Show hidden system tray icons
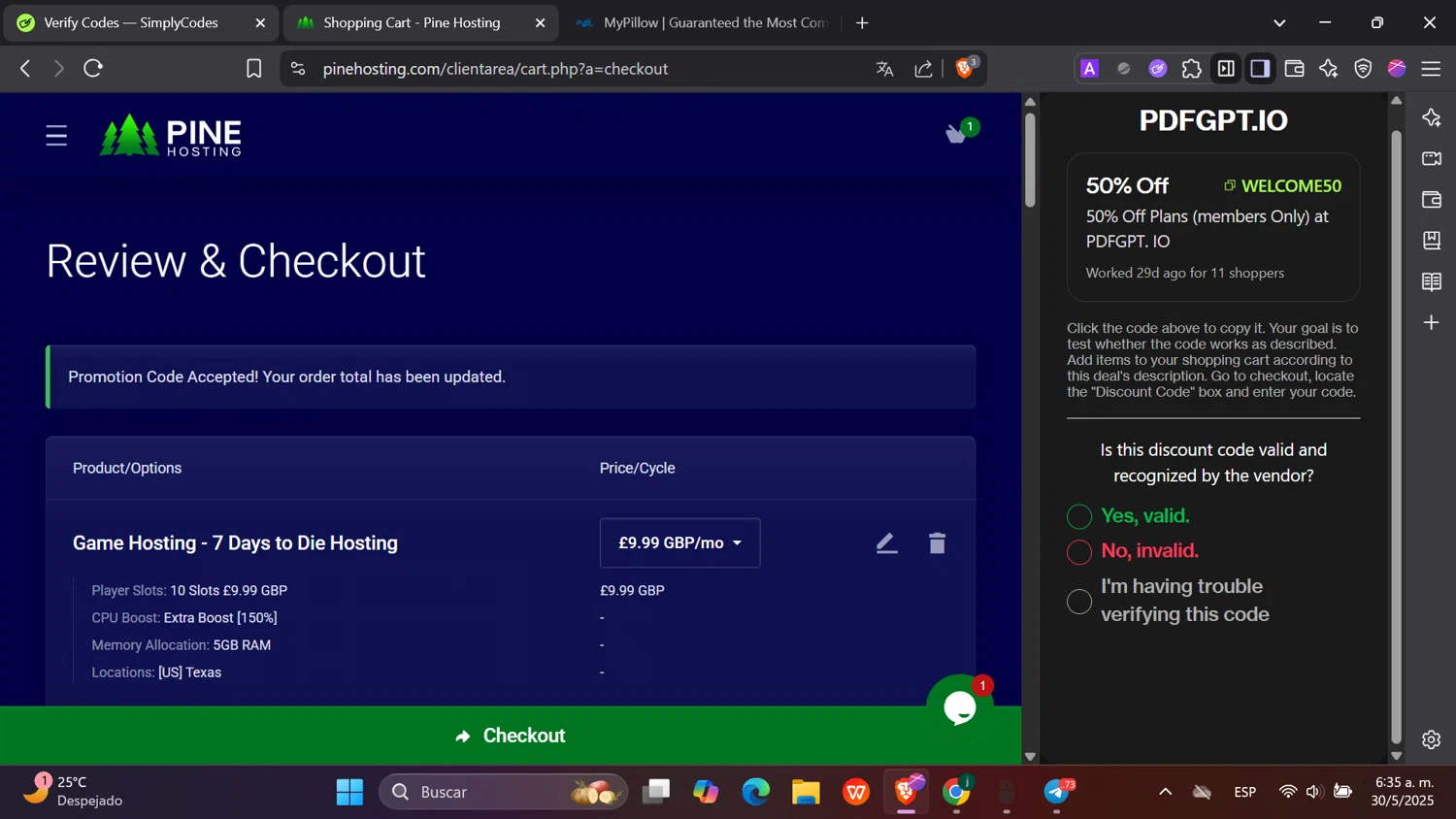 (x=1165, y=792)
